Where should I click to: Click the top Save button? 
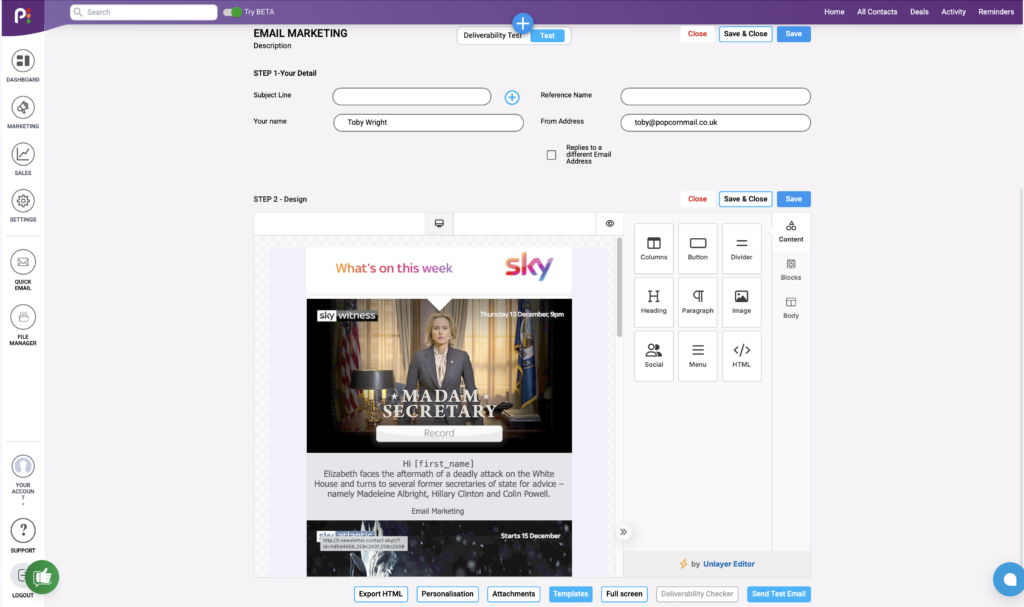[x=793, y=34]
